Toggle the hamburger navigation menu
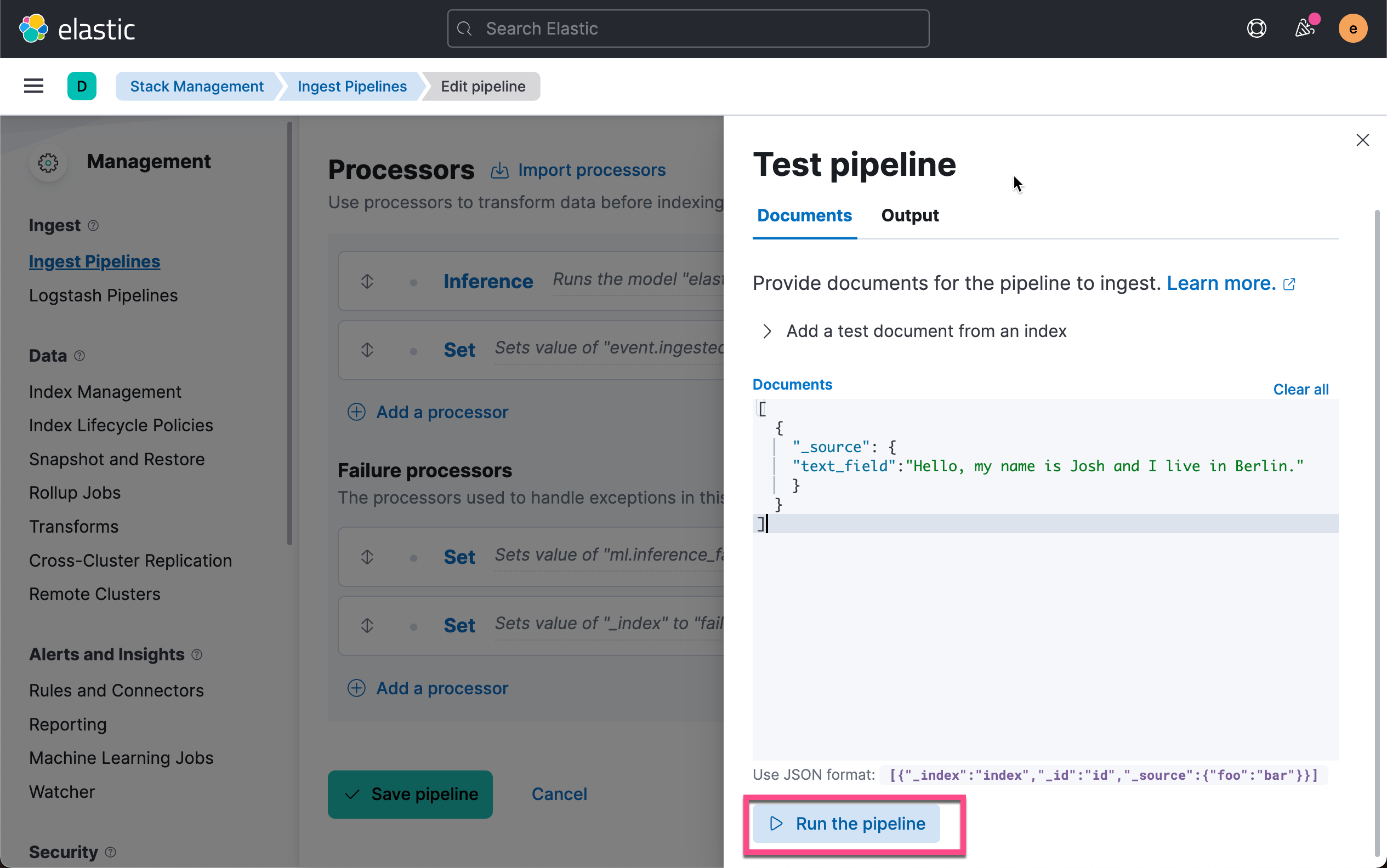The width and height of the screenshot is (1387, 868). (x=33, y=86)
